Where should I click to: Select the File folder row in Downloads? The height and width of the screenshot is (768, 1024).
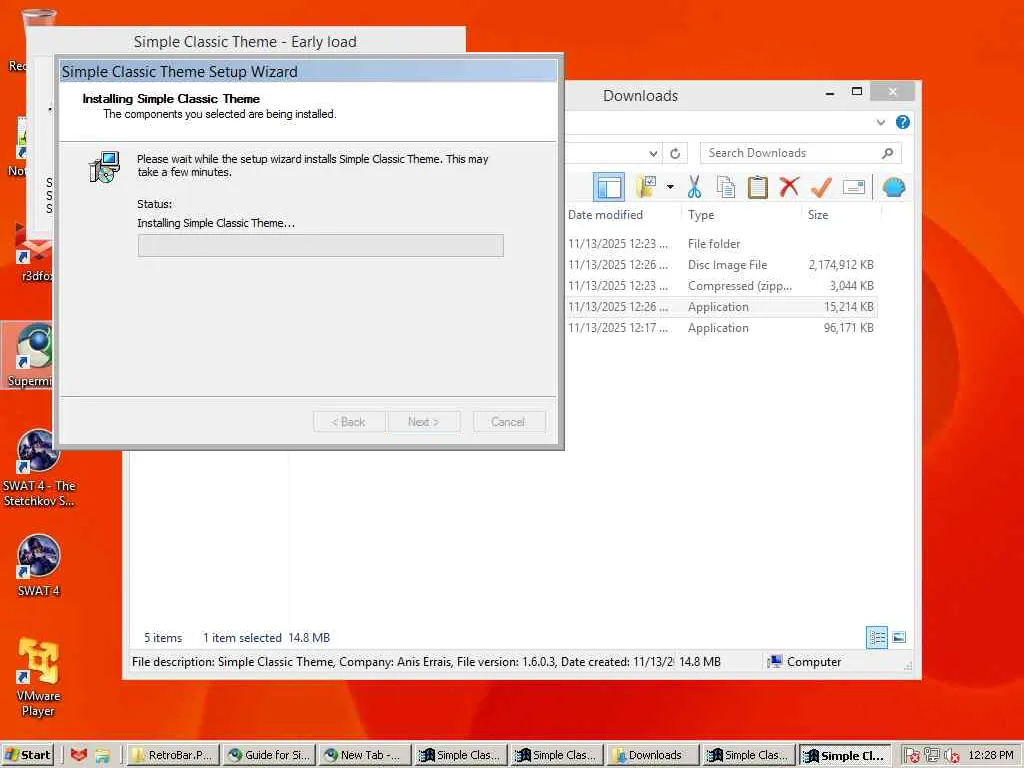coord(721,244)
